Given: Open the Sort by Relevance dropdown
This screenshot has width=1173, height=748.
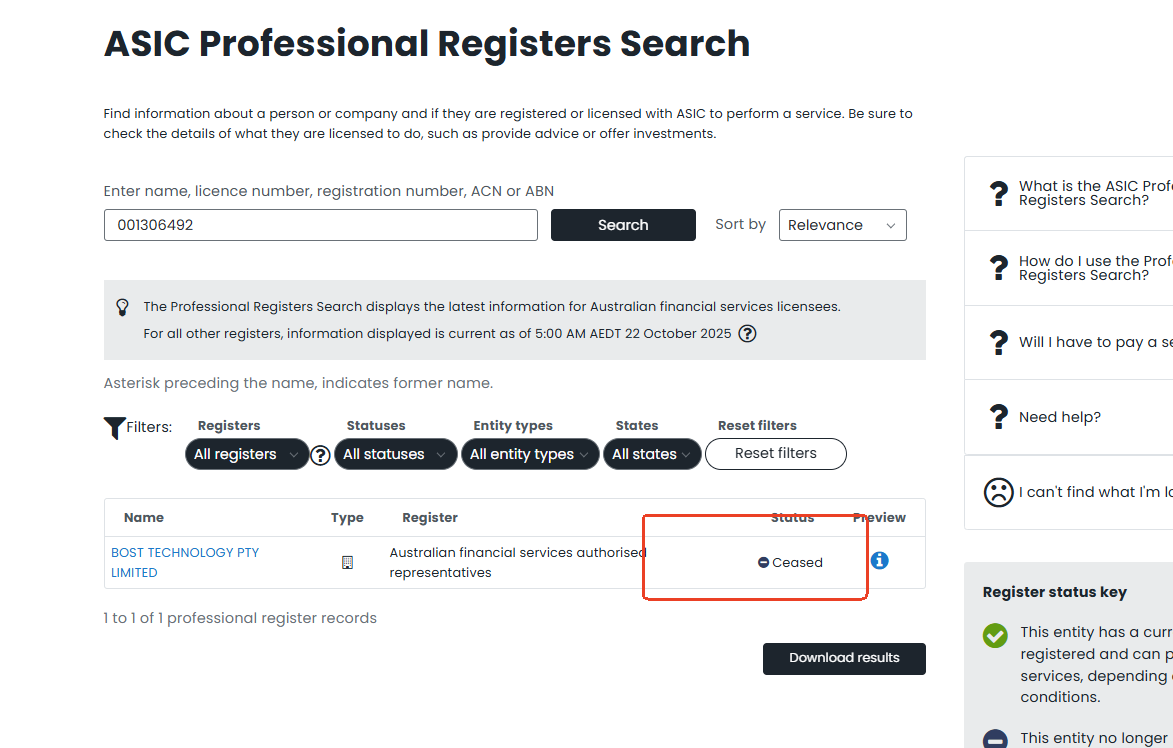Looking at the screenshot, I should [x=842, y=225].
